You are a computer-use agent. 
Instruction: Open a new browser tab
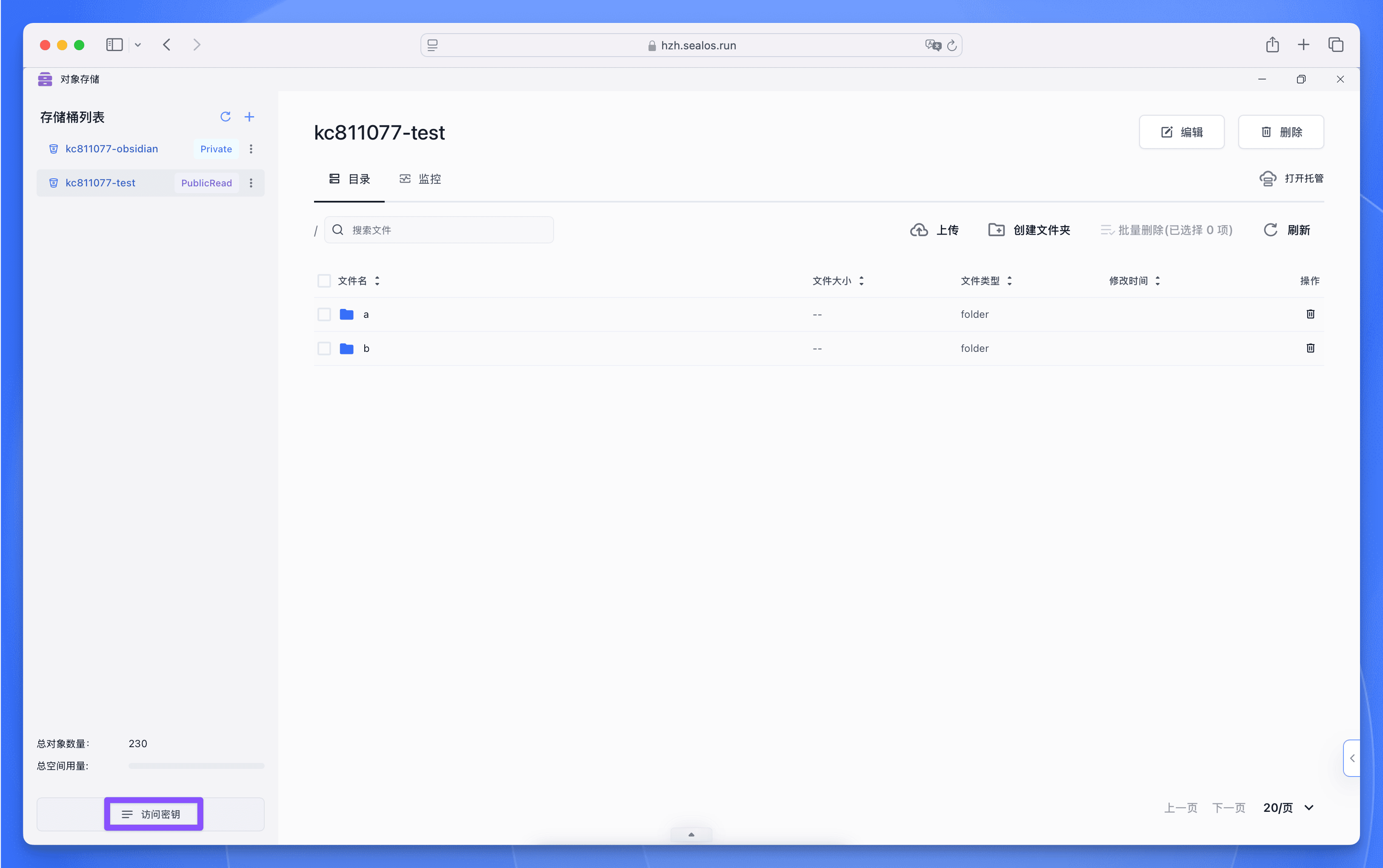pyautogui.click(x=1303, y=45)
